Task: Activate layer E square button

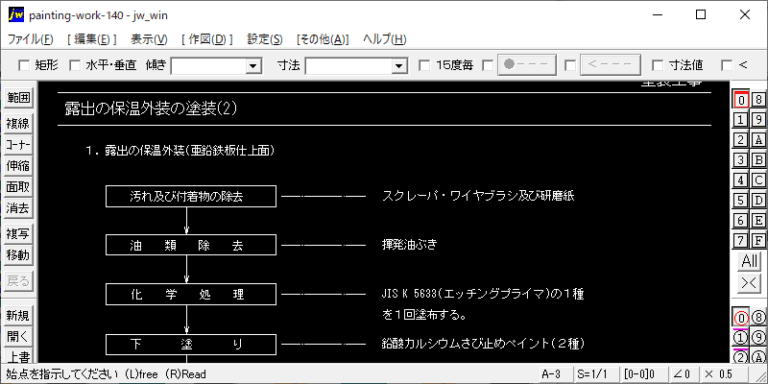Action: 758,220
